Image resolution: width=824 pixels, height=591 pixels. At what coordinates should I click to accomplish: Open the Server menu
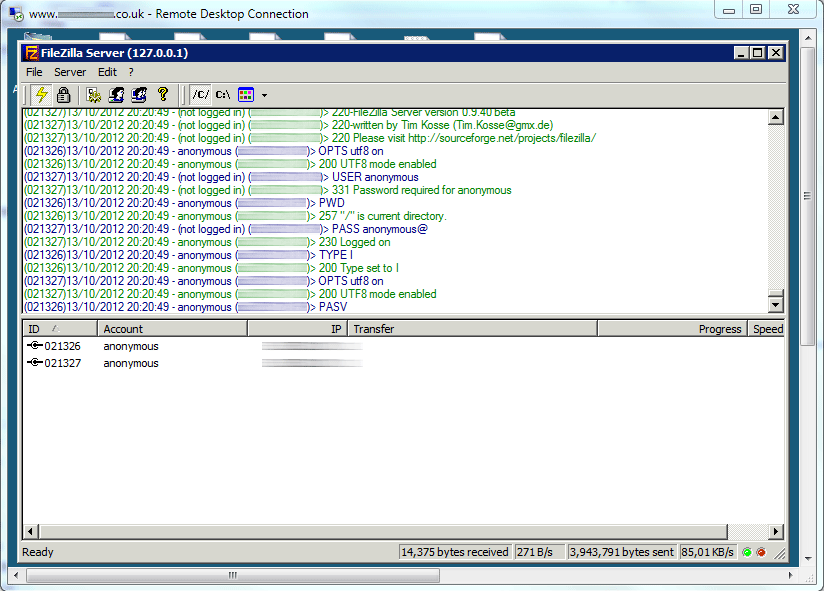[x=70, y=72]
